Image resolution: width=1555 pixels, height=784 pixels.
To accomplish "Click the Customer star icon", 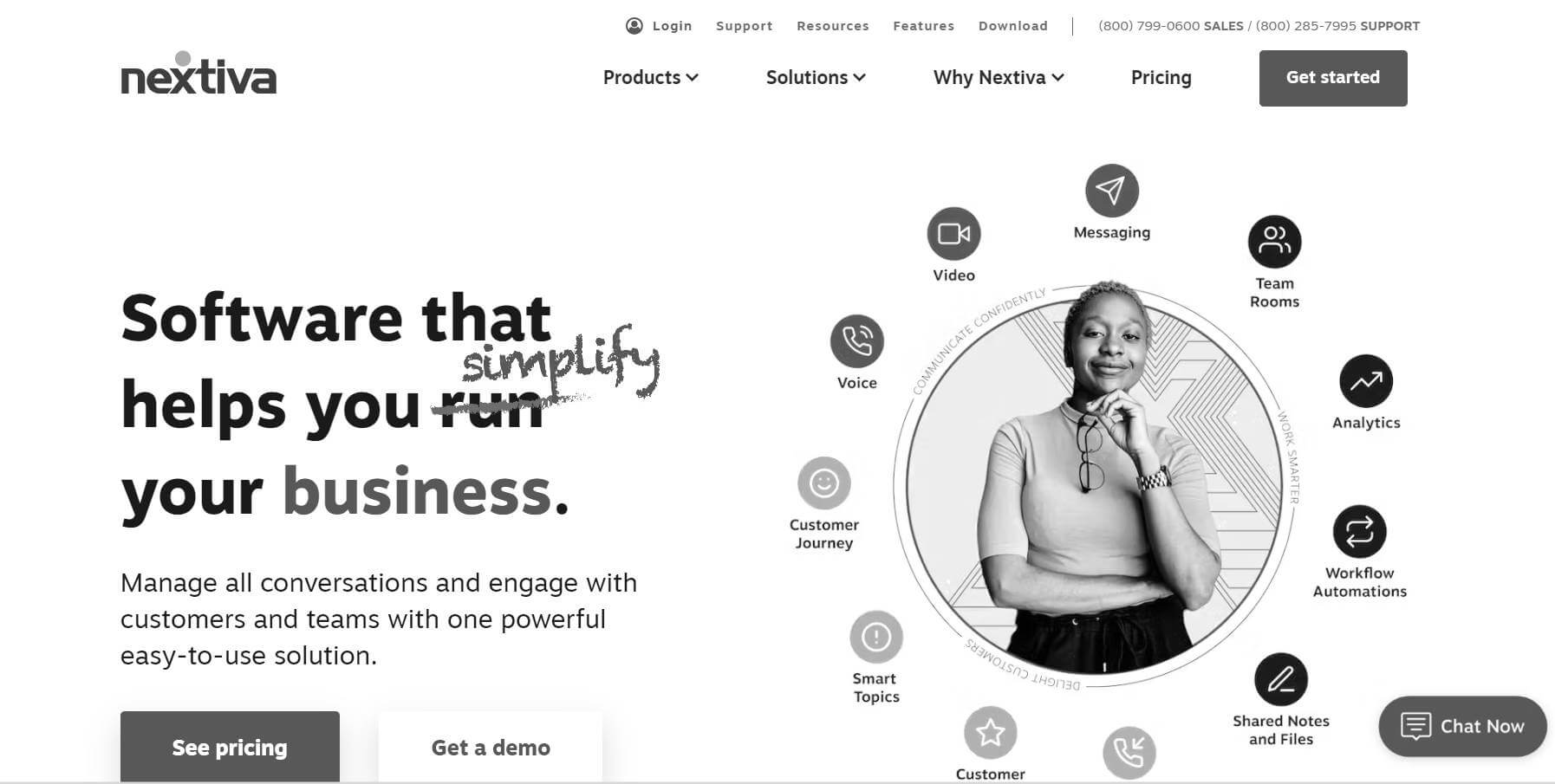I will point(990,733).
